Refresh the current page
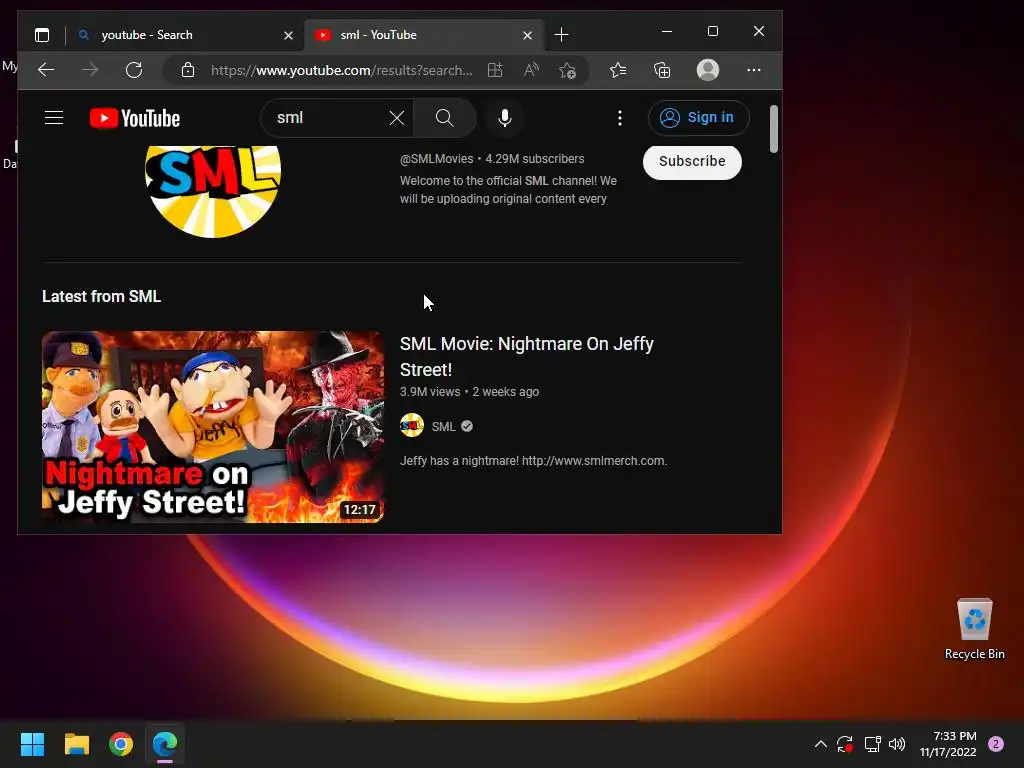Viewport: 1024px width, 768px height. coord(134,70)
